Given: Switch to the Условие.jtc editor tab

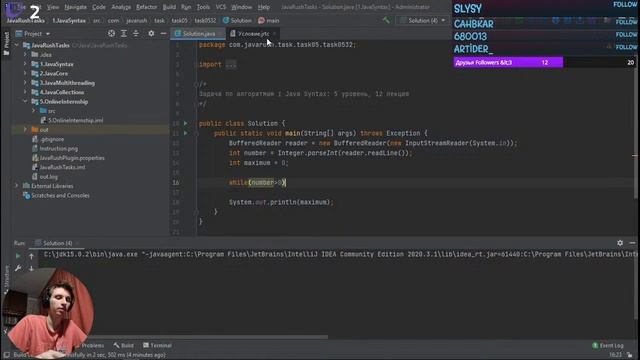Looking at the screenshot, I should point(253,33).
